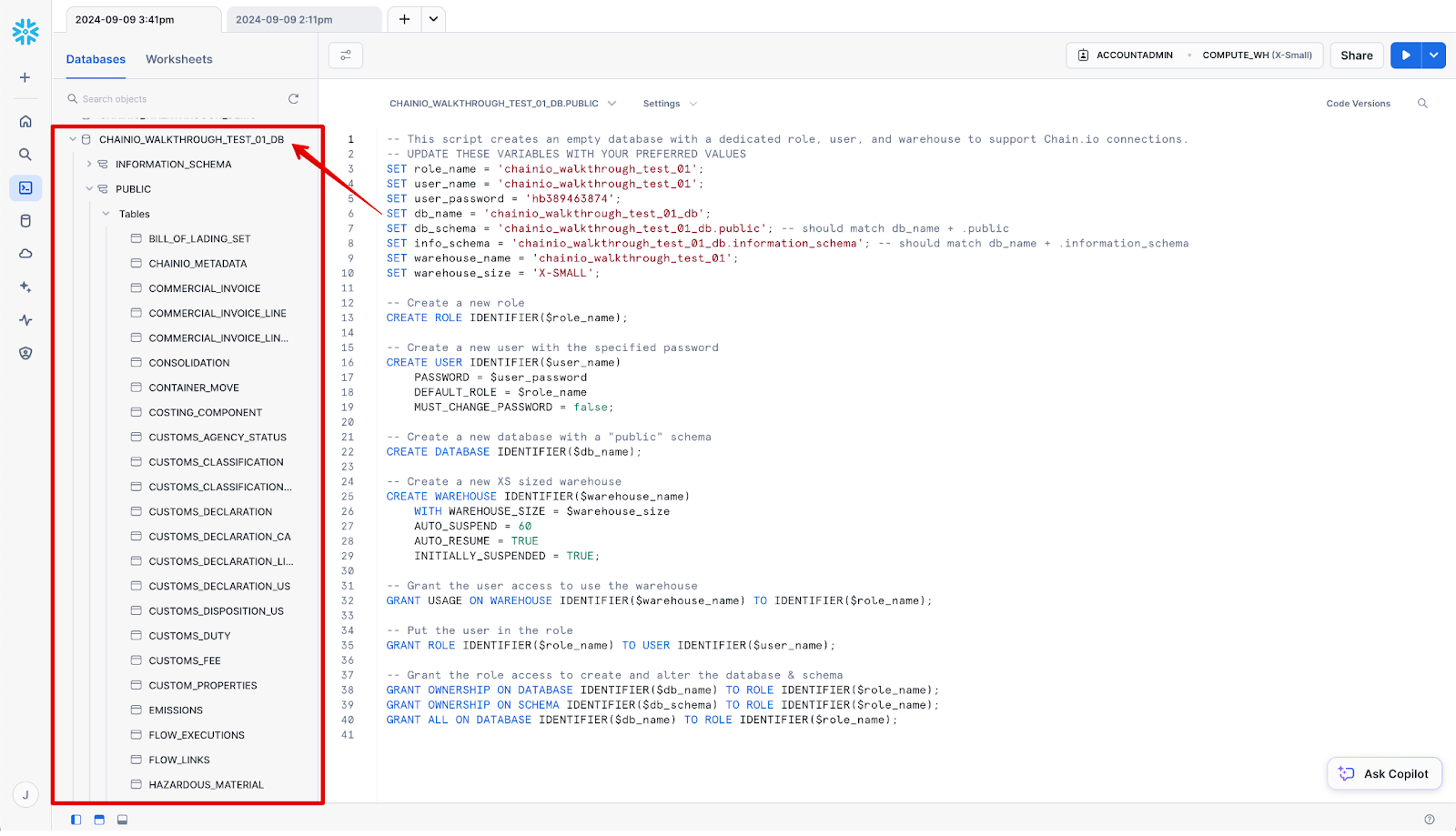Toggle the results pane layout icon
Screen dimensions: 1456x836
122,820
